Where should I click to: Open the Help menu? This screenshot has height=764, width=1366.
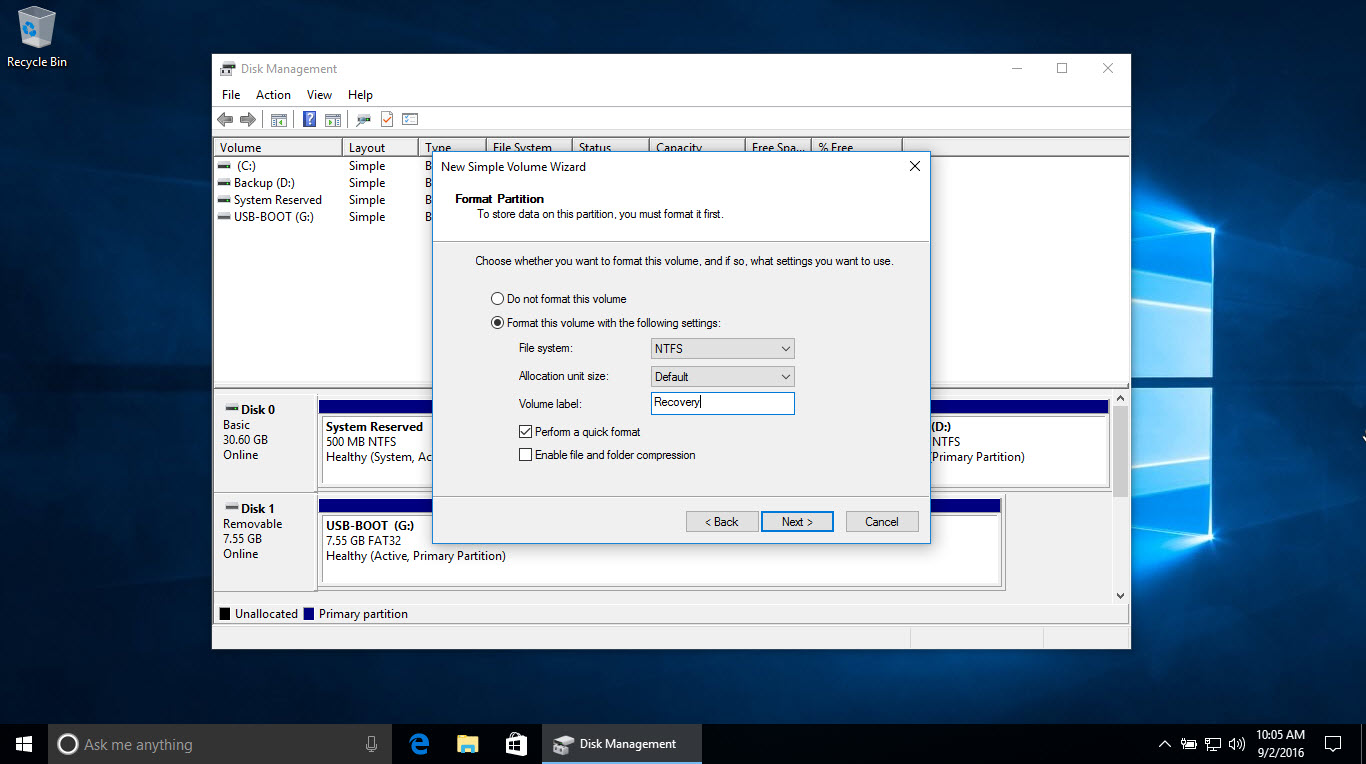pos(360,95)
